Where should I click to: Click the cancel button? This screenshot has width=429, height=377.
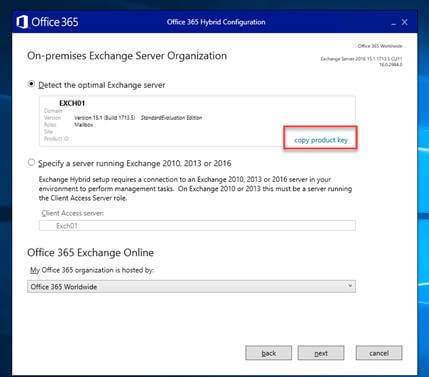[379, 353]
